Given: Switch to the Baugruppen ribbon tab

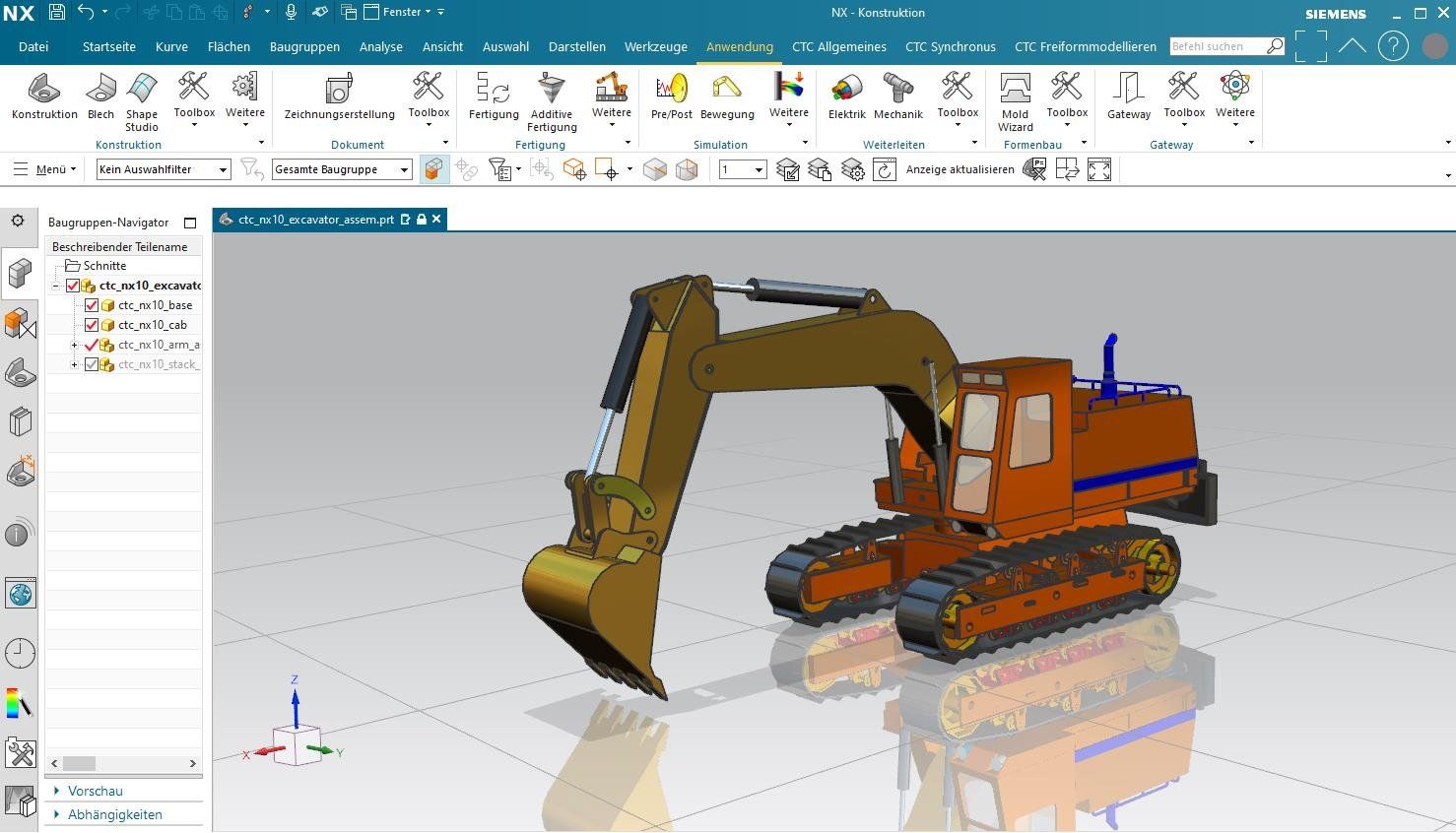Looking at the screenshot, I should (x=304, y=46).
